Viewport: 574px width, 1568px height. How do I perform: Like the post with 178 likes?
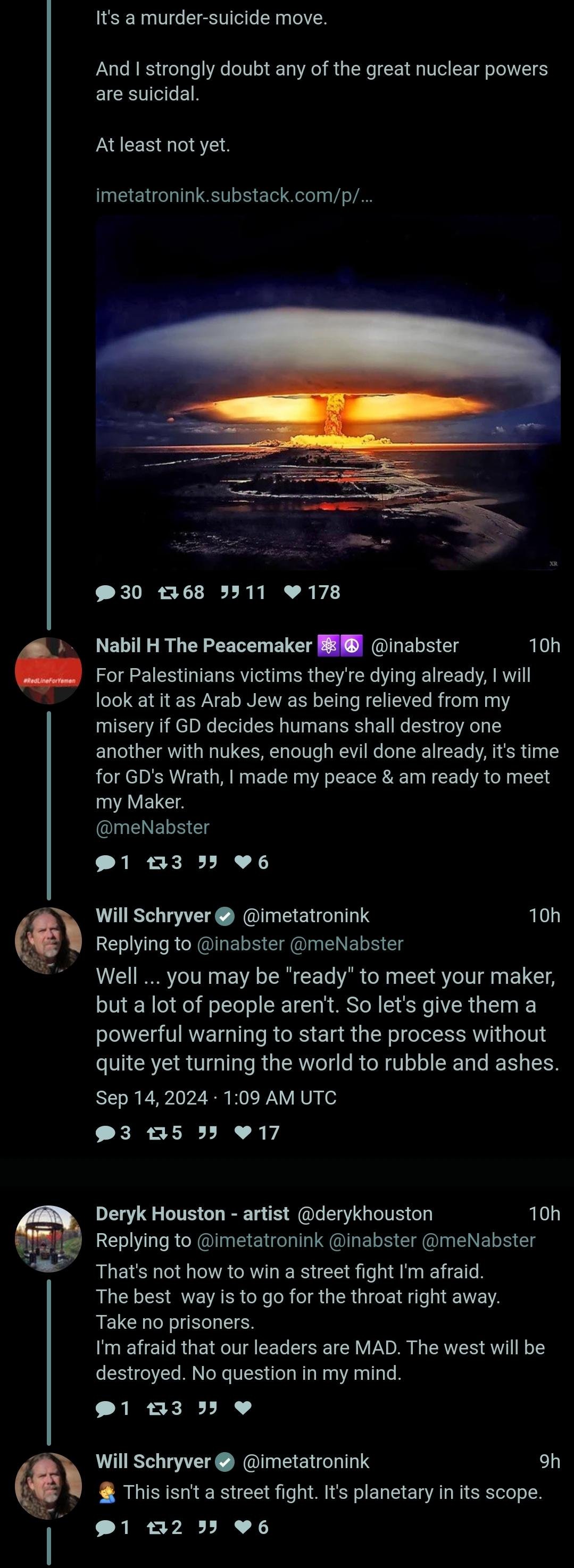(293, 592)
